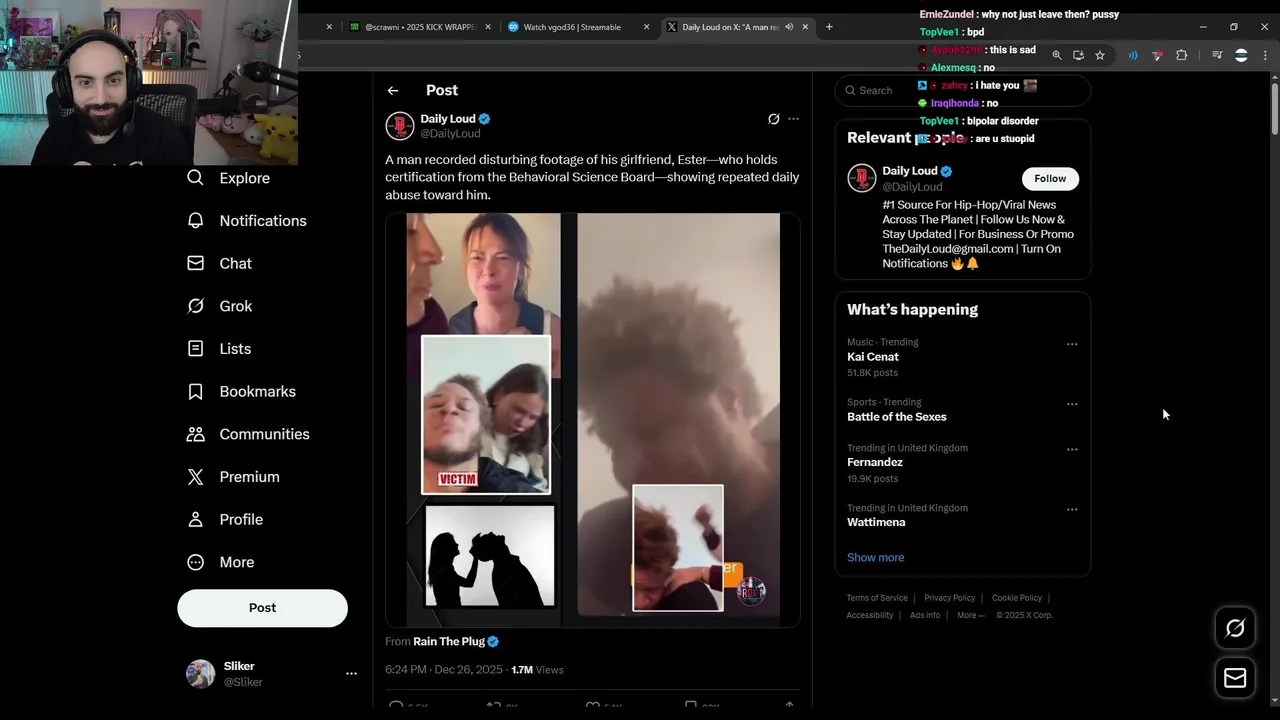
Task: Open Lists from the sidebar
Action: [x=219, y=349]
